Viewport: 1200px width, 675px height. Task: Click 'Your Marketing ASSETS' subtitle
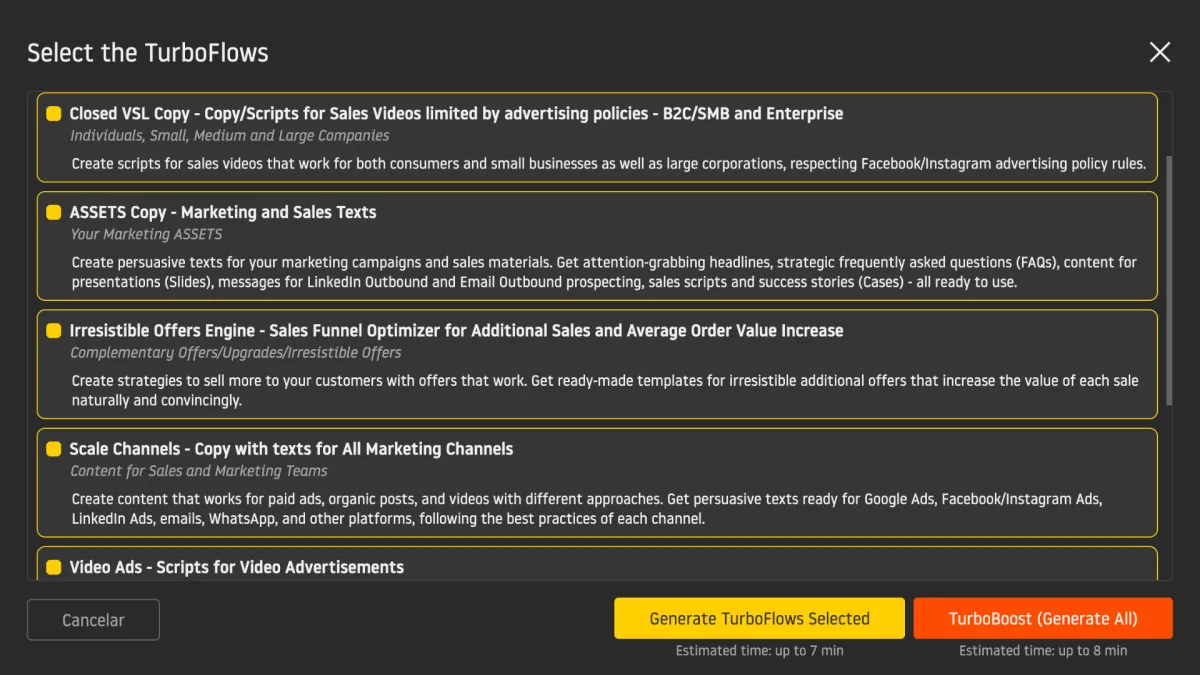coord(146,234)
